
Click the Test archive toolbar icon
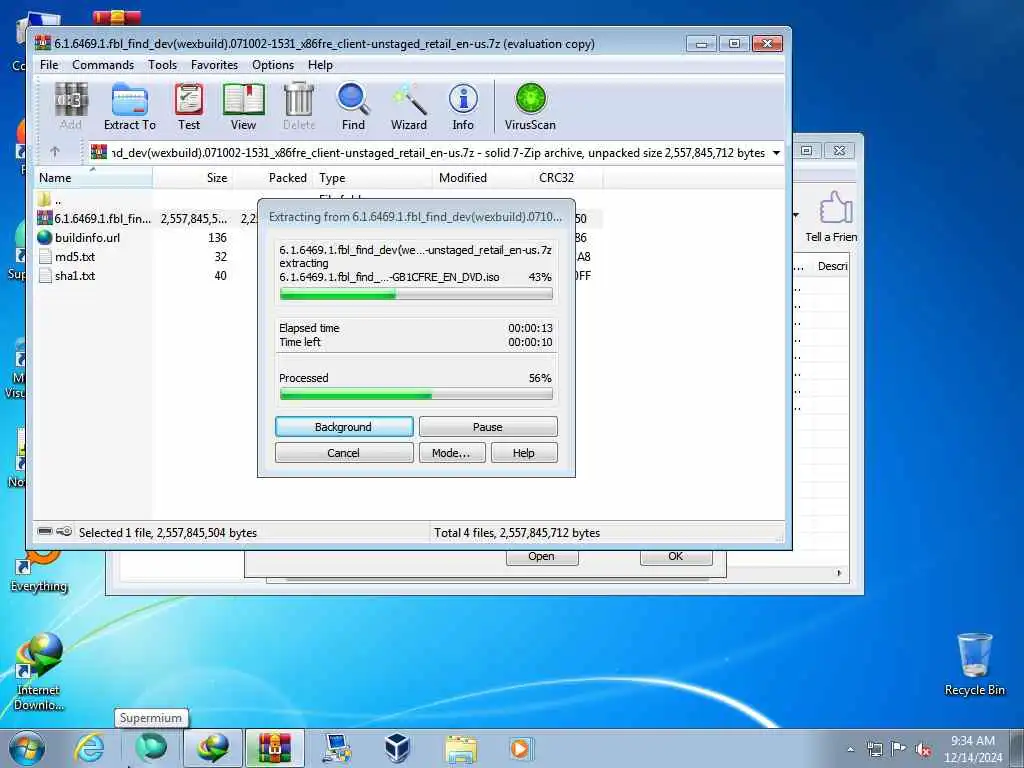[x=189, y=107]
